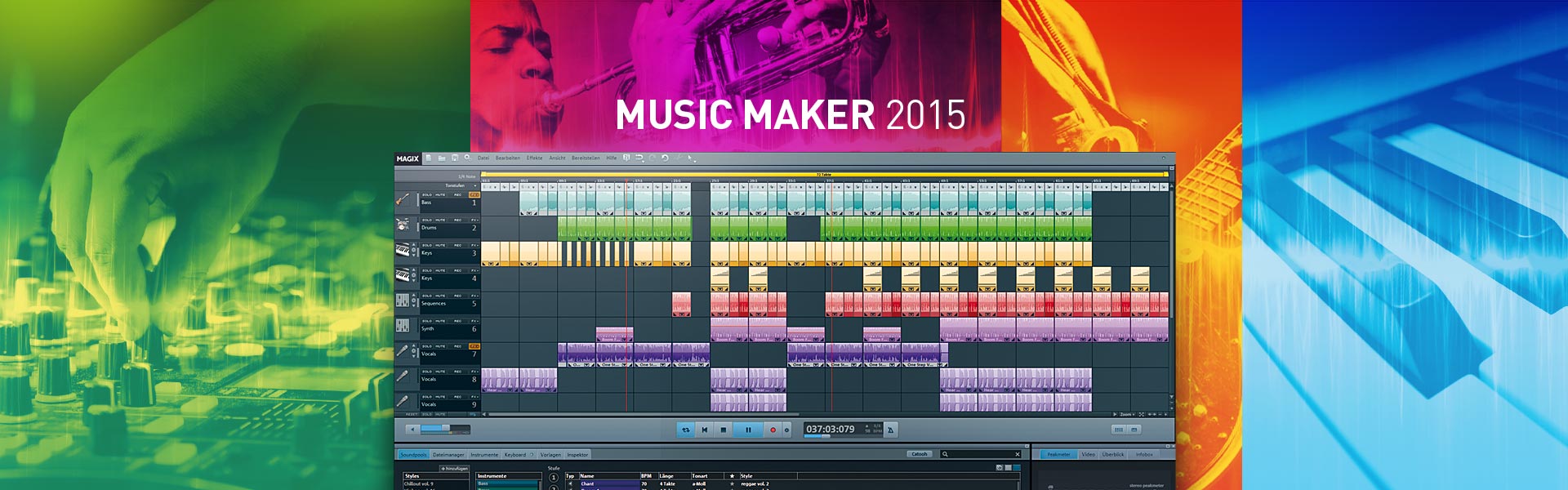Click the video view icon beside mixer button
The height and width of the screenshot is (490, 1568).
(x=1134, y=430)
